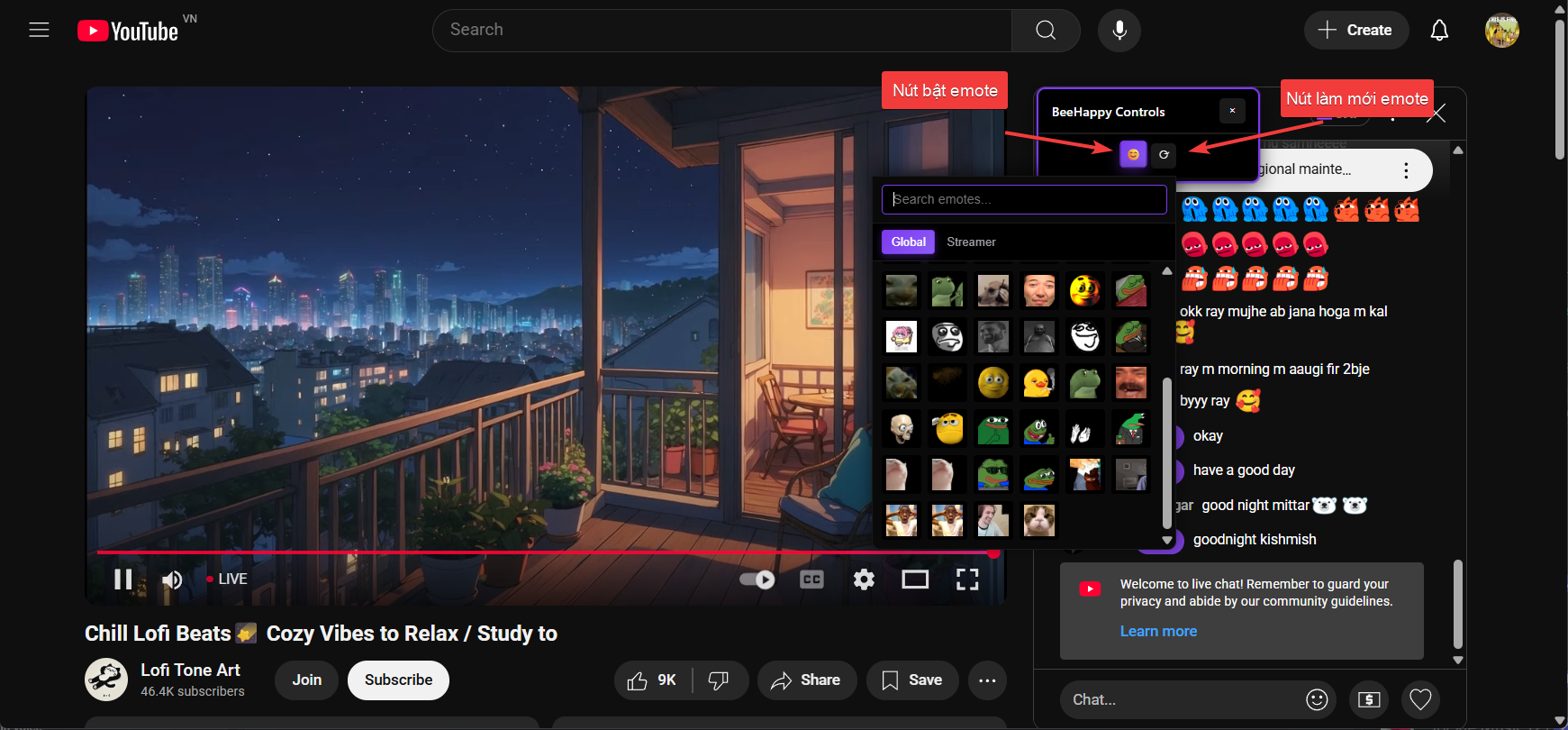Open the more actions ellipsis below video
Viewport: 1568px width, 730px height.
(x=987, y=680)
